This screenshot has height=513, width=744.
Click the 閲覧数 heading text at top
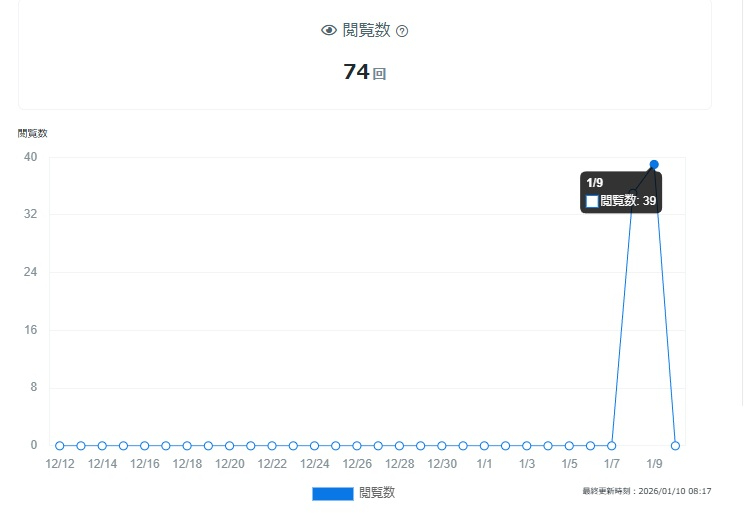(366, 31)
